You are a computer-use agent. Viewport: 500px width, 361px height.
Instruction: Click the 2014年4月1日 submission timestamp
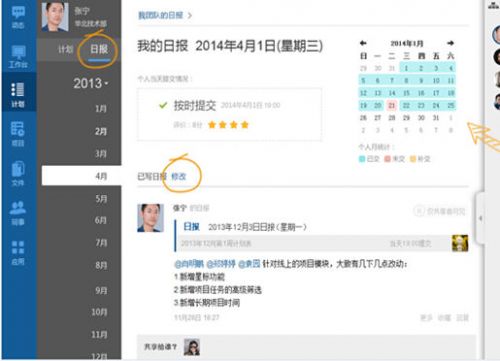[250, 106]
